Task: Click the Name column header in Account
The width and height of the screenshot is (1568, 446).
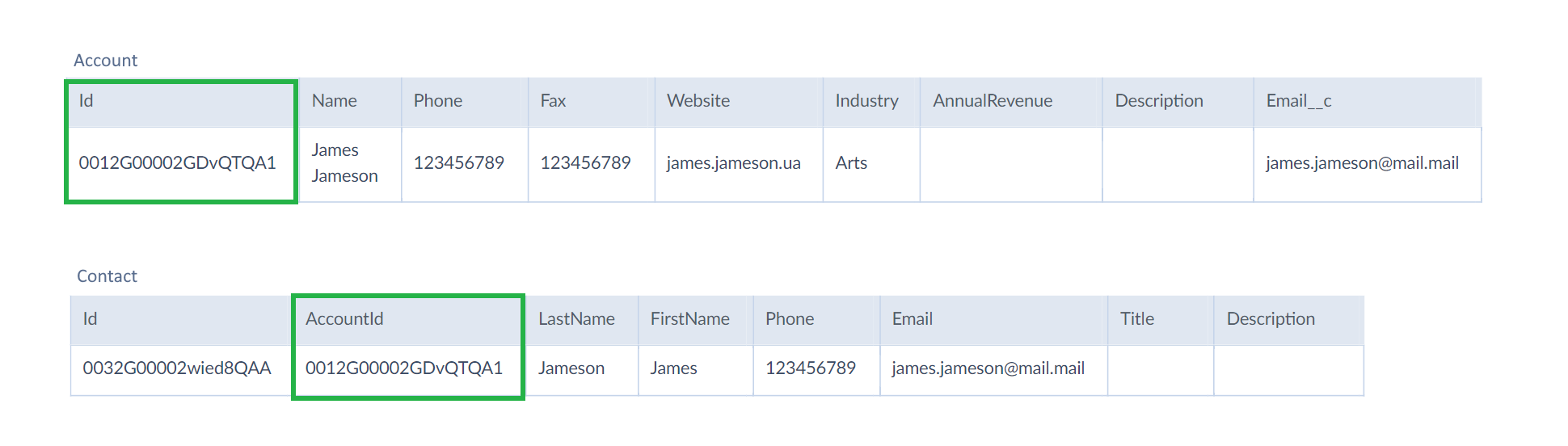Action: pyautogui.click(x=350, y=102)
